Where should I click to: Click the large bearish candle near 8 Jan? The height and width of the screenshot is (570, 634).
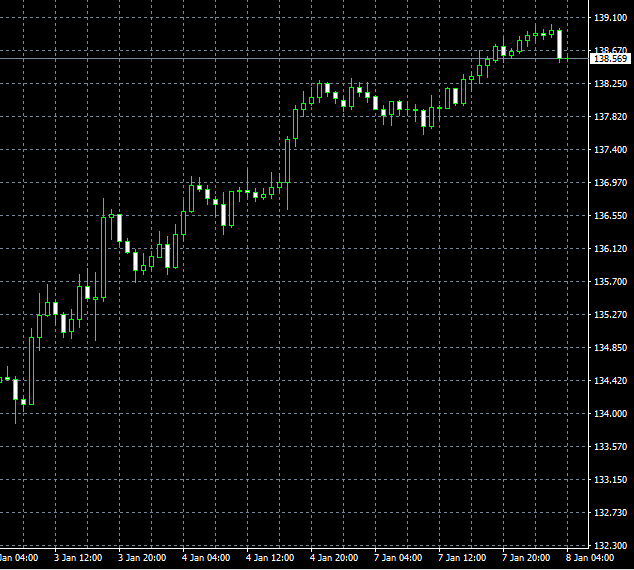[x=560, y=44]
